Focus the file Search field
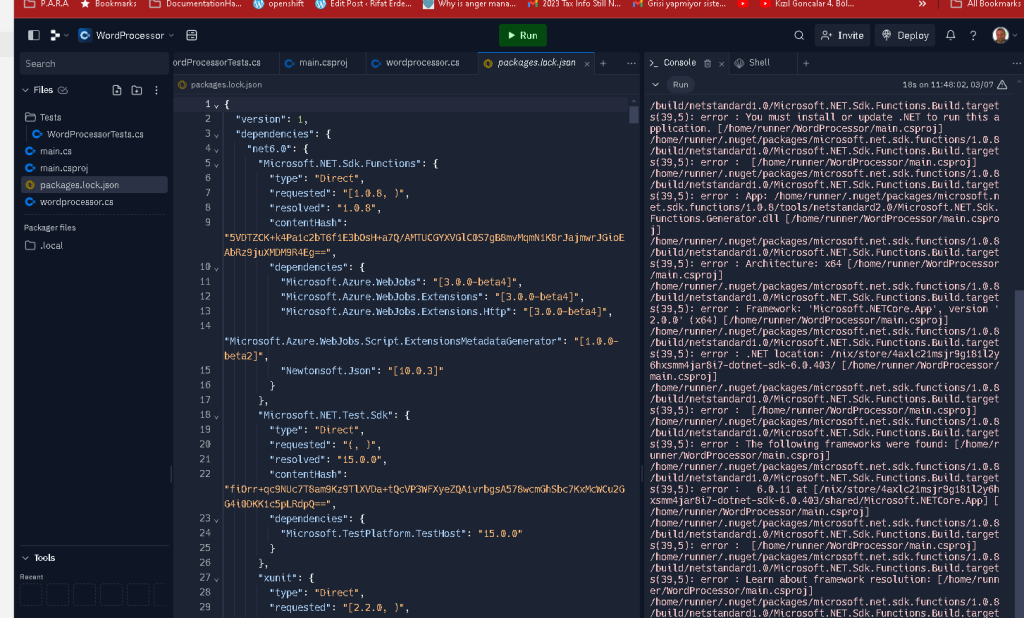The height and width of the screenshot is (618, 1024). pos(93,63)
